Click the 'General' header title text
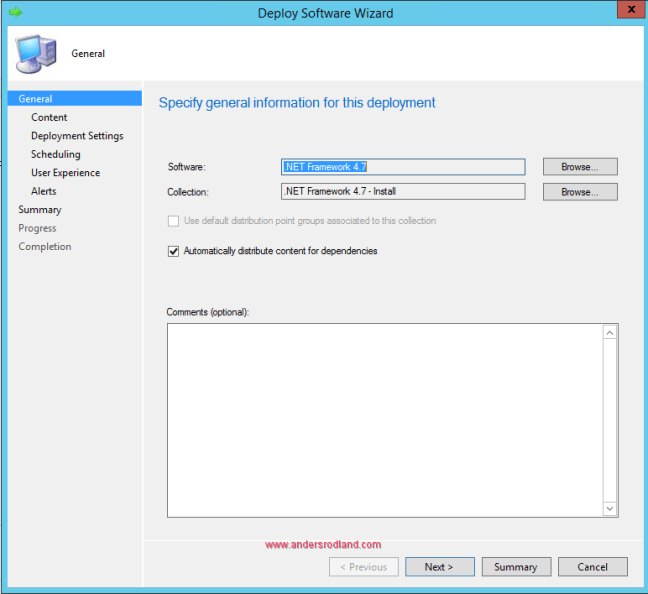This screenshot has width=648, height=594. click(88, 54)
